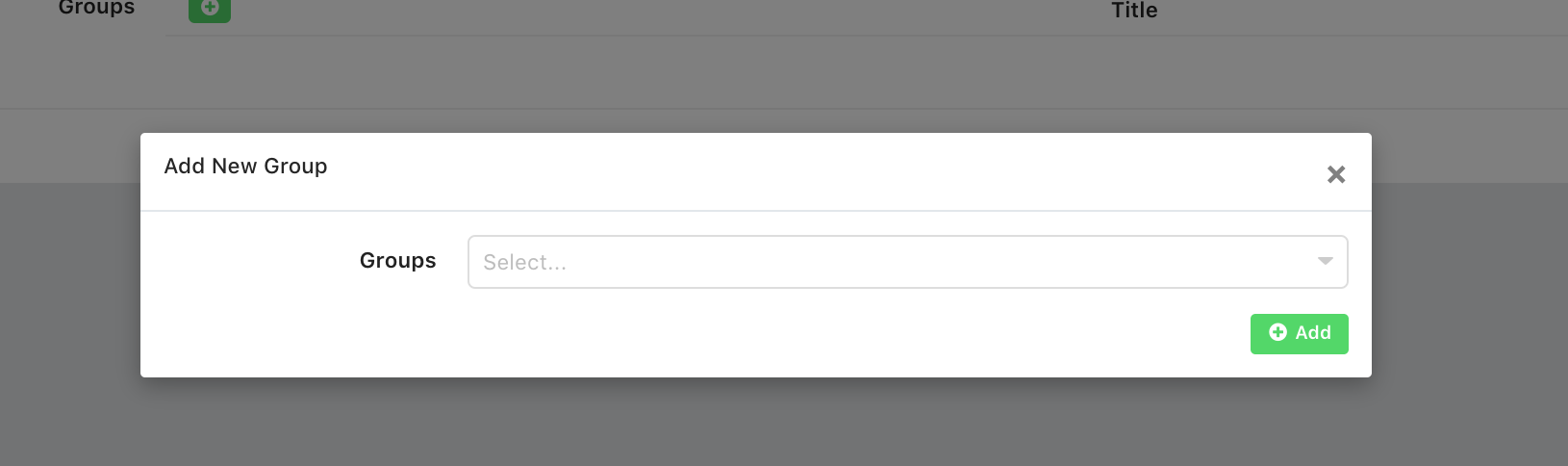Click the add-group button in the background page
The height and width of the screenshot is (466, 1568).
pos(210,10)
